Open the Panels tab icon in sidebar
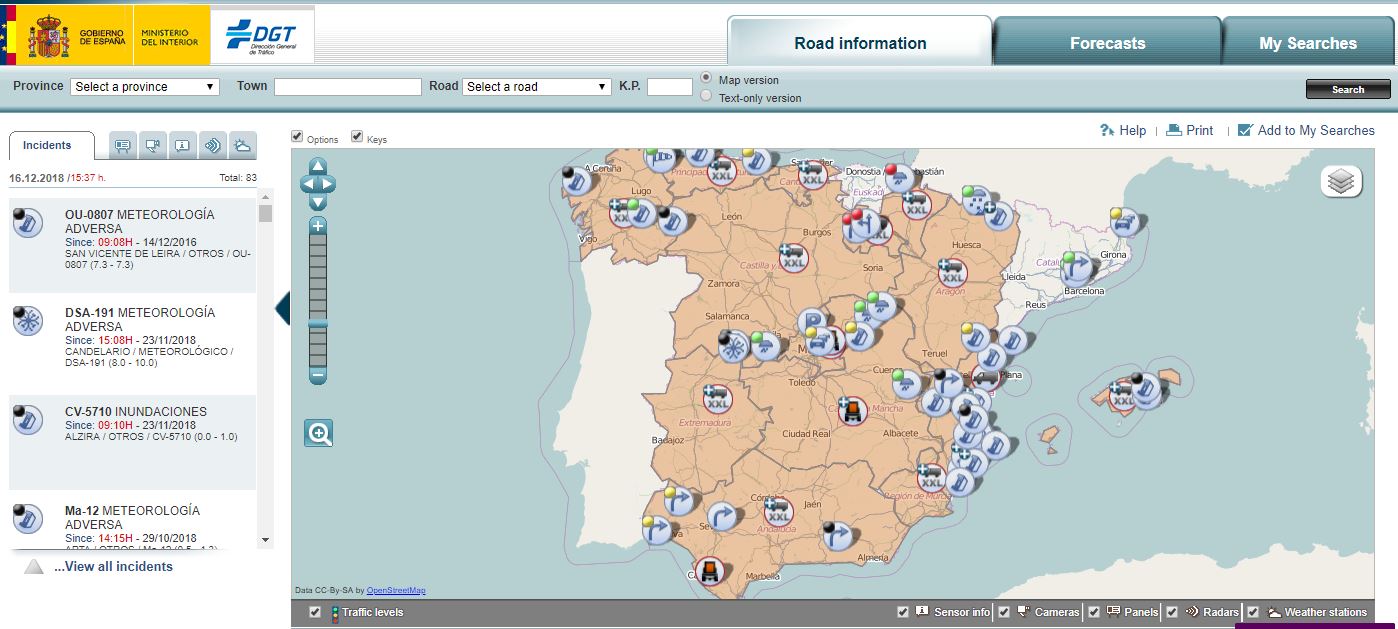 pyautogui.click(x=122, y=145)
